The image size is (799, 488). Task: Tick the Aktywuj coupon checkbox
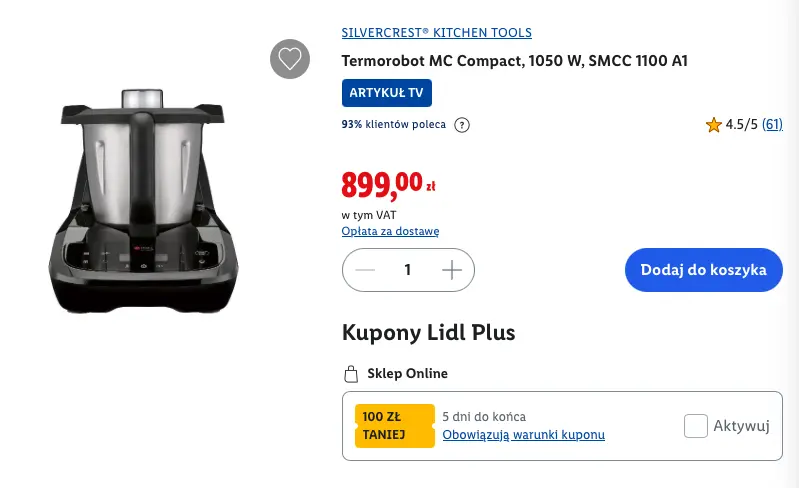(696, 426)
